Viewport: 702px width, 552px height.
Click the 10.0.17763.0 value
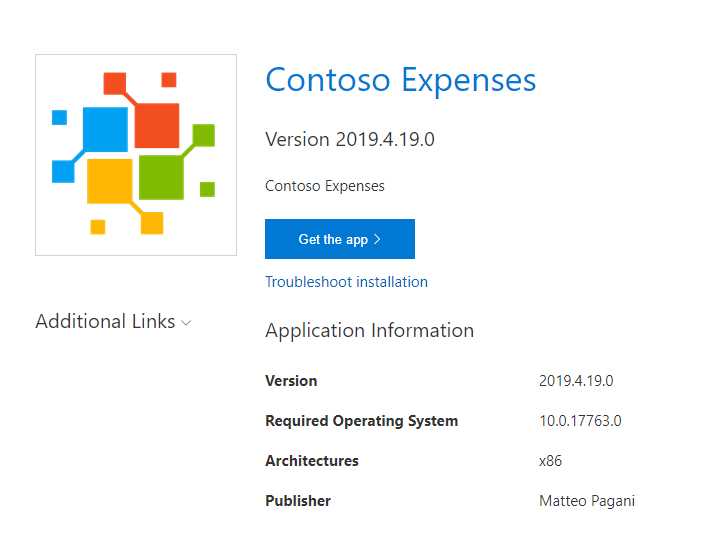click(x=580, y=421)
